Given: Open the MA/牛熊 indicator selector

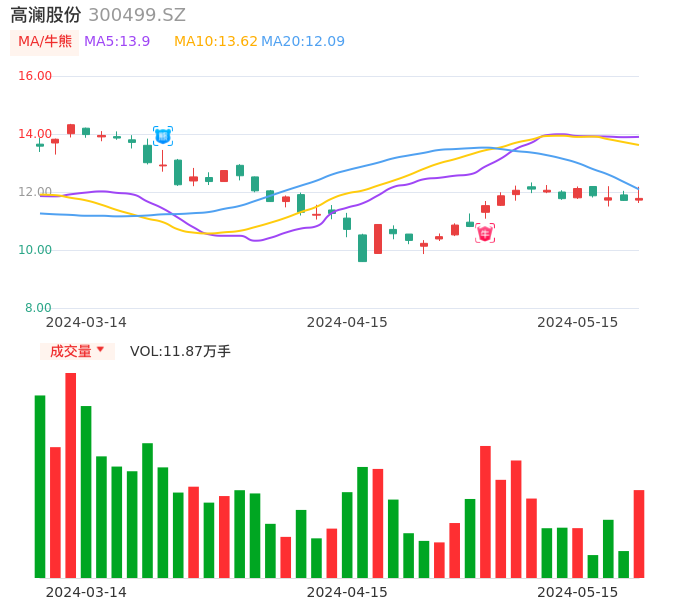Looking at the screenshot, I should pos(45,41).
